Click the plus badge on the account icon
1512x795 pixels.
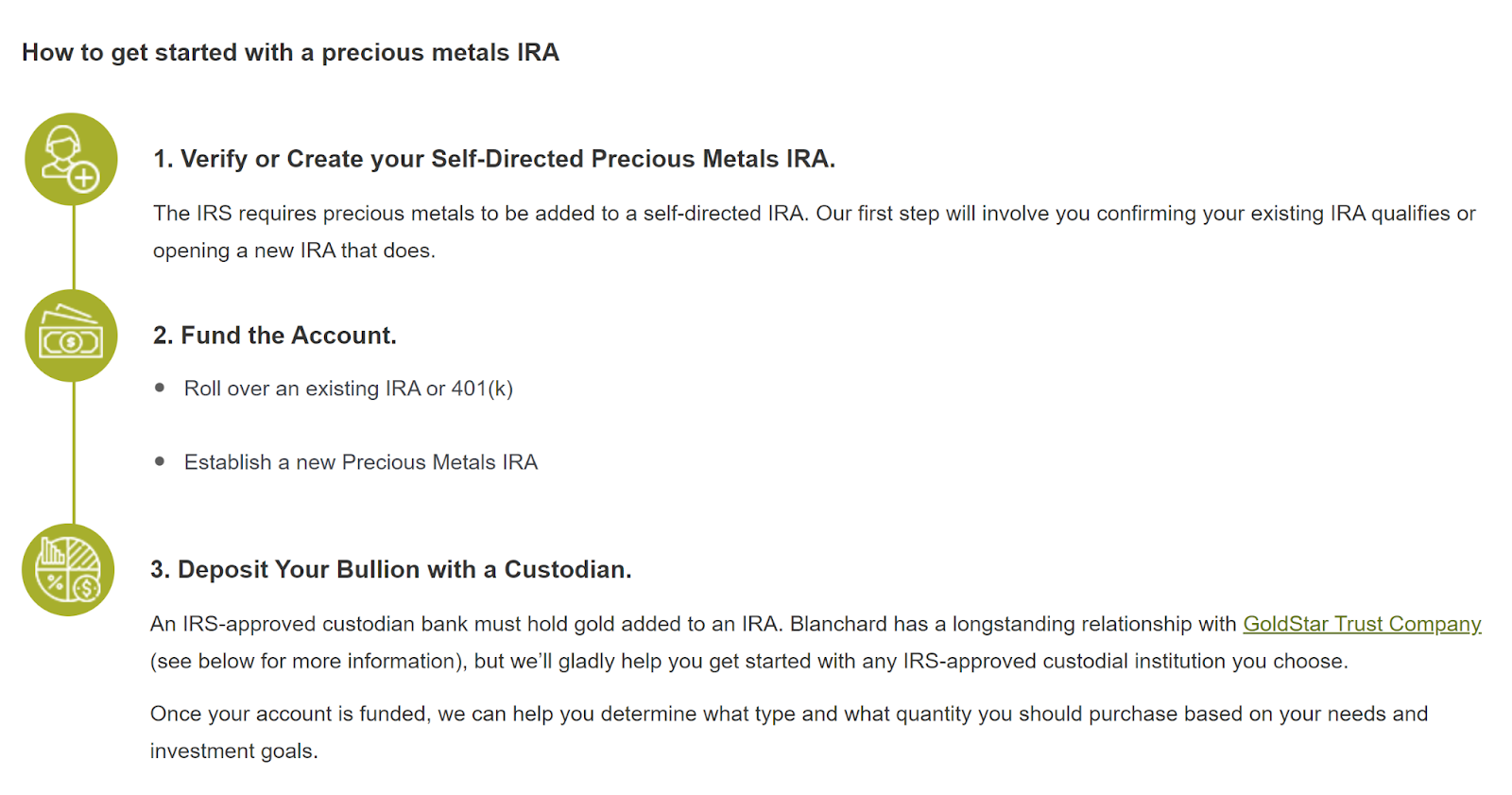pos(84,177)
